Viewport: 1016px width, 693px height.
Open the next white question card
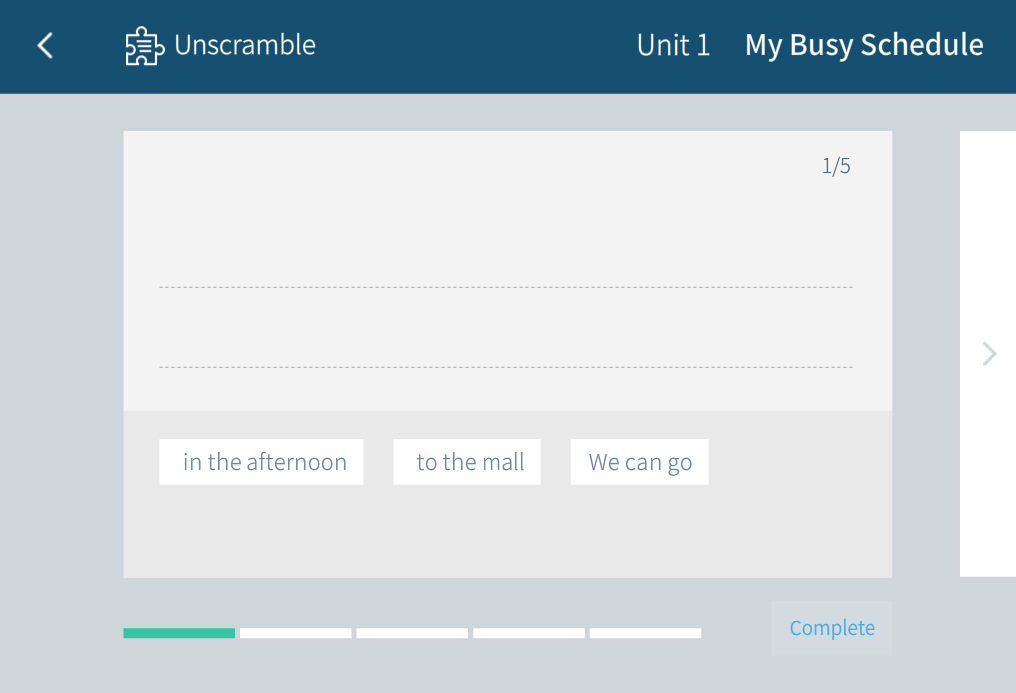point(988,250)
